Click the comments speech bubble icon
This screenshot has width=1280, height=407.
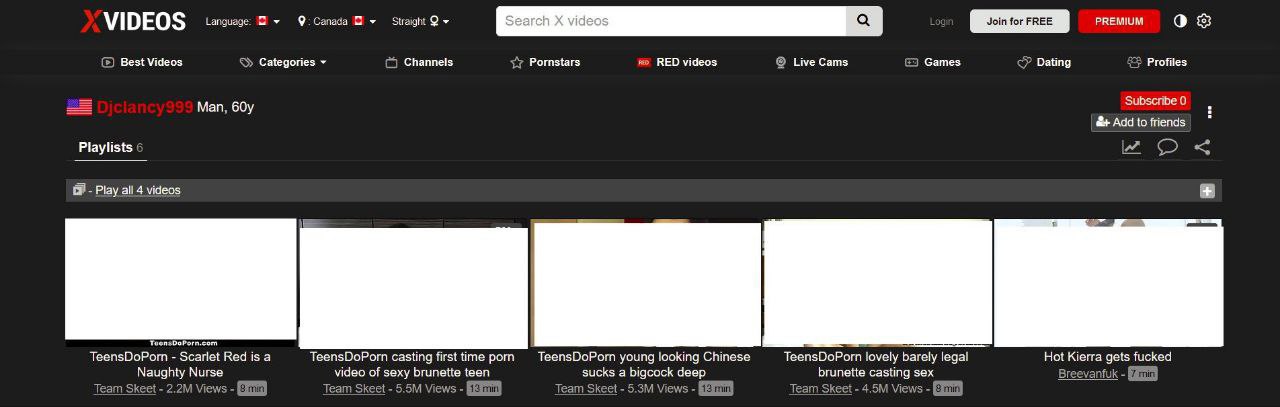pyautogui.click(x=1167, y=147)
